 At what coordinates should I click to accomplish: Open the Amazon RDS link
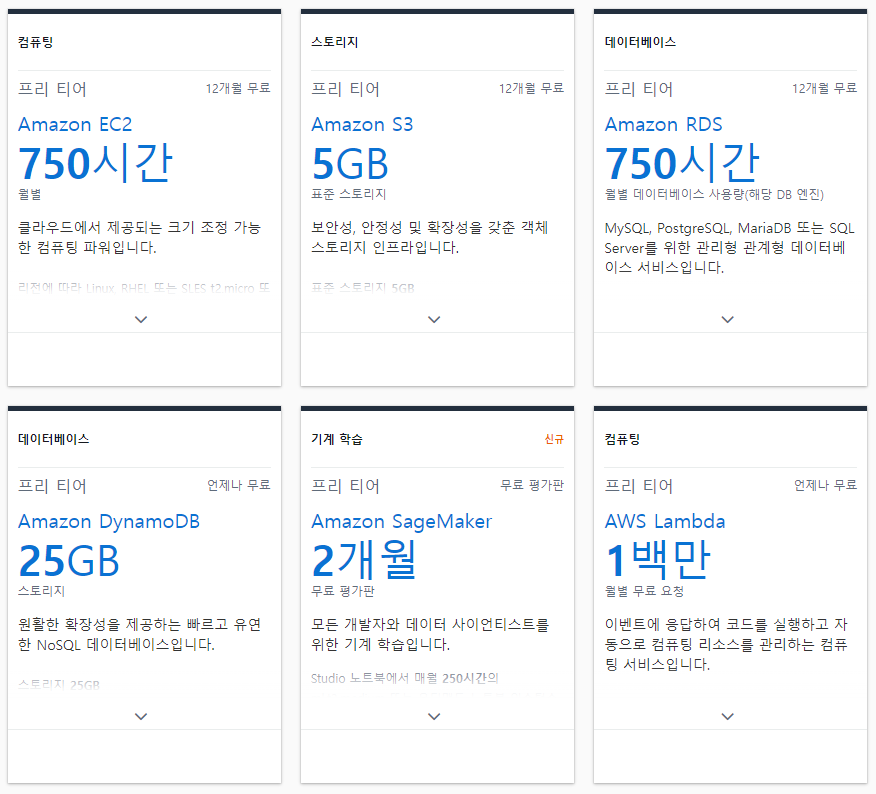[664, 124]
